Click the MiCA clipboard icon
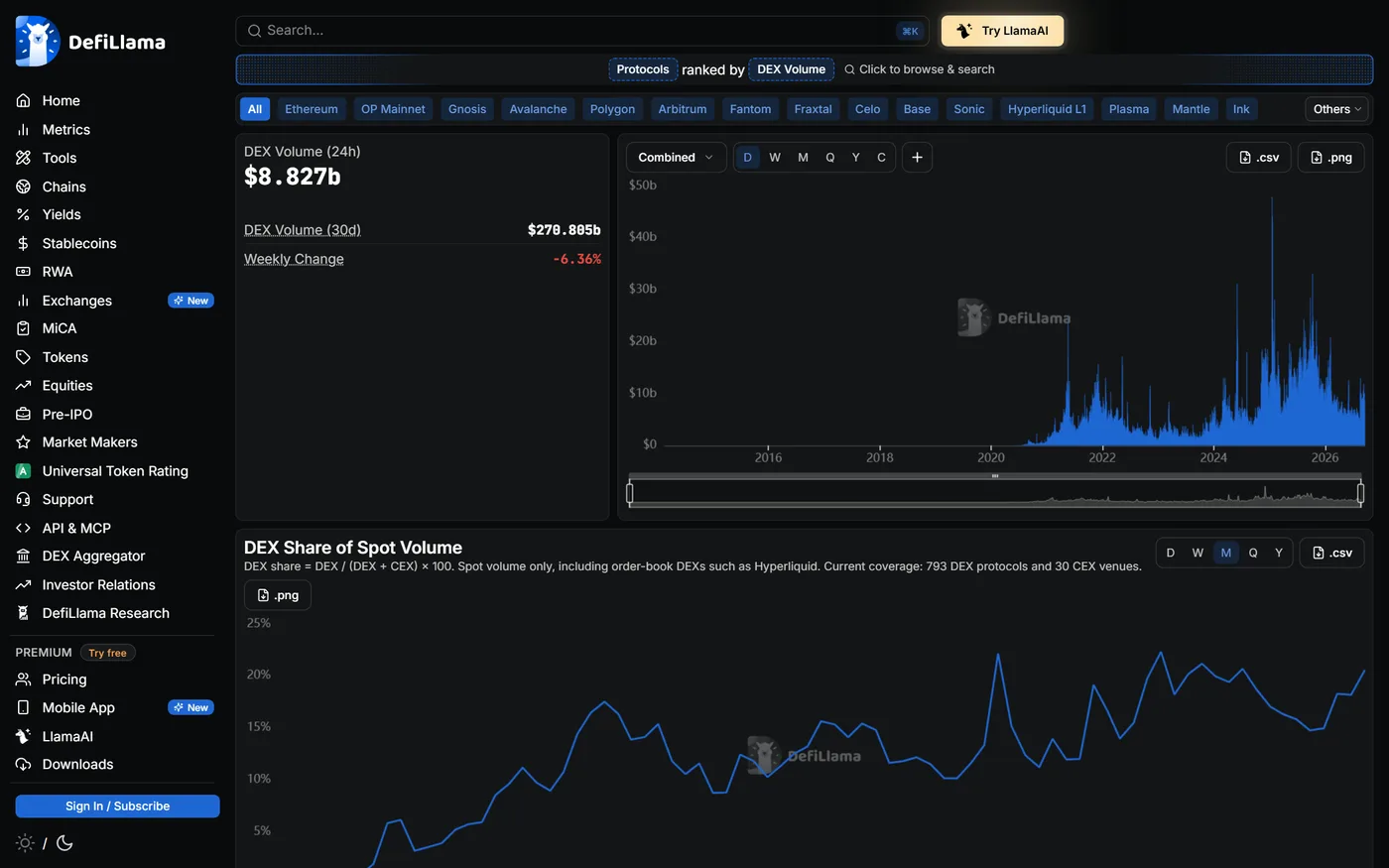Screen dimensions: 1389x868 coord(23,328)
